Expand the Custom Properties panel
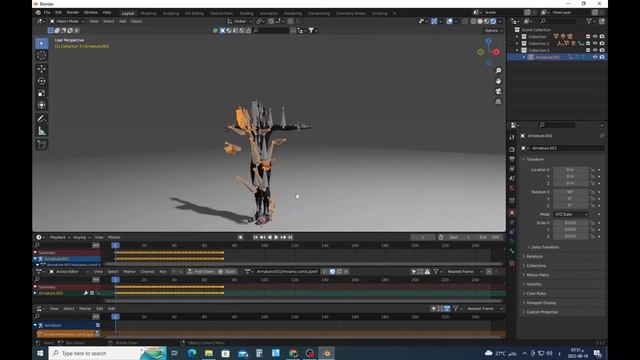Screen dimensions: 640x360 542,312
